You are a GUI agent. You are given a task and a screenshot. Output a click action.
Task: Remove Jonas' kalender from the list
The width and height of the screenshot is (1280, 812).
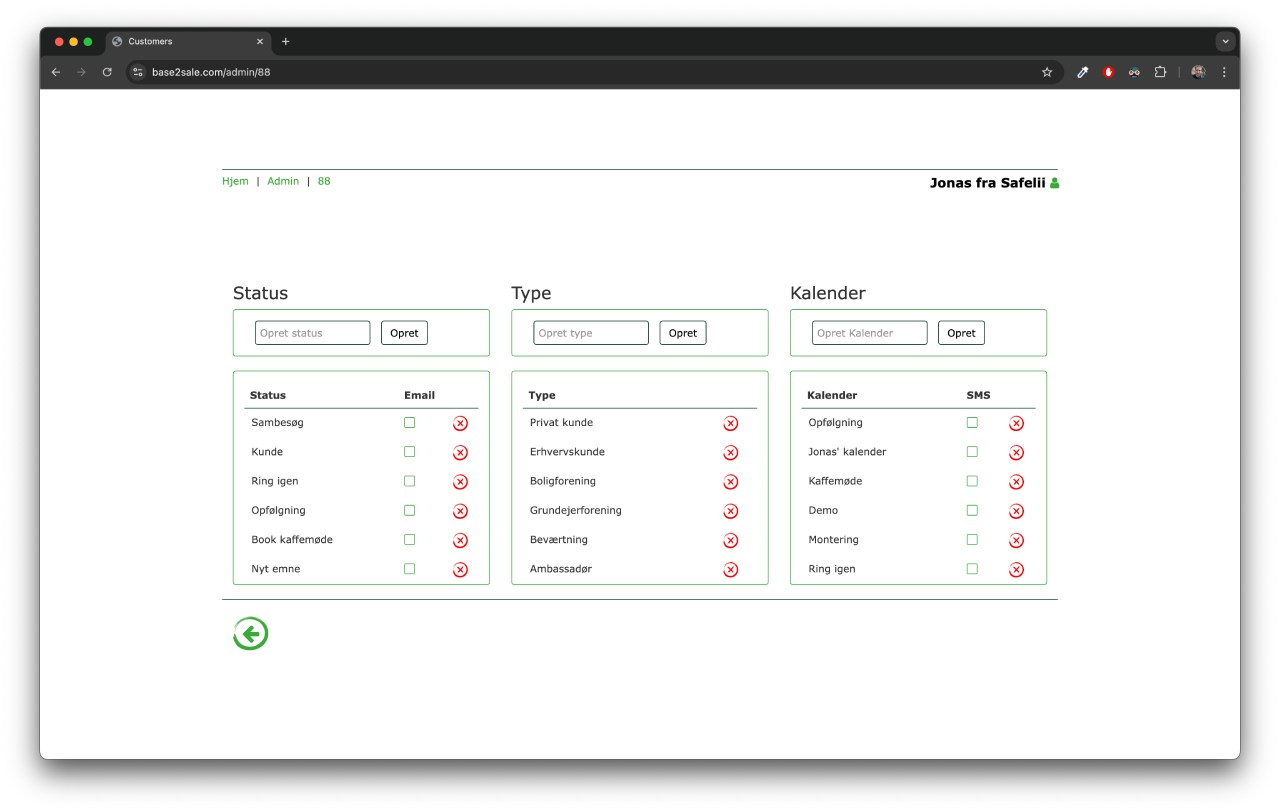click(x=1016, y=452)
